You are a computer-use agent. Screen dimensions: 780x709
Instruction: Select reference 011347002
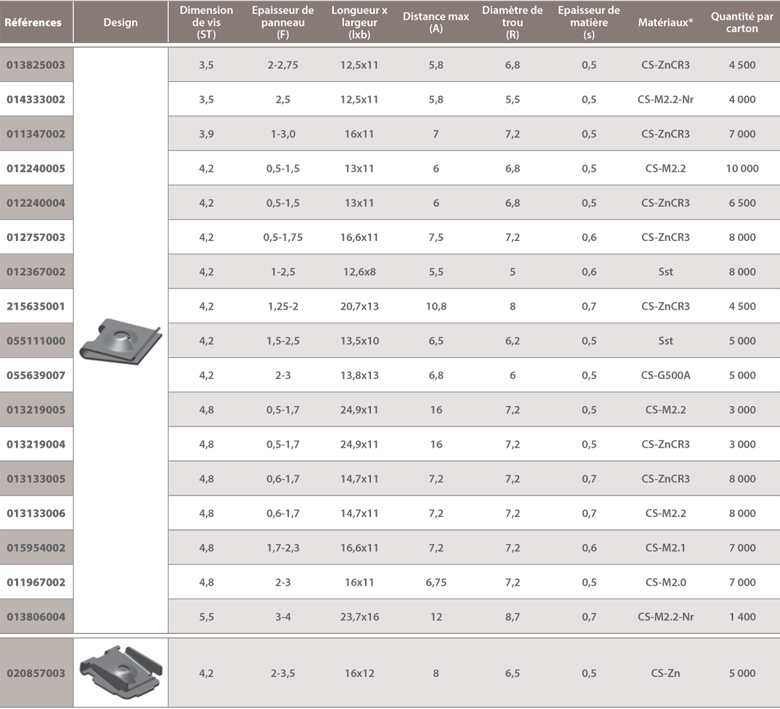coord(36,134)
